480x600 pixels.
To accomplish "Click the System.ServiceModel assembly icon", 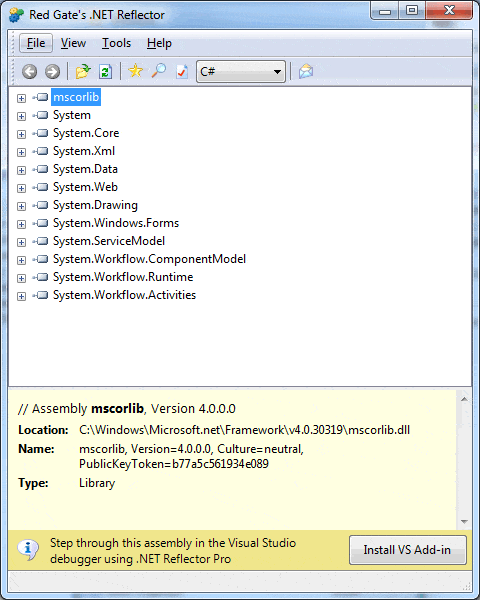I will (41, 241).
